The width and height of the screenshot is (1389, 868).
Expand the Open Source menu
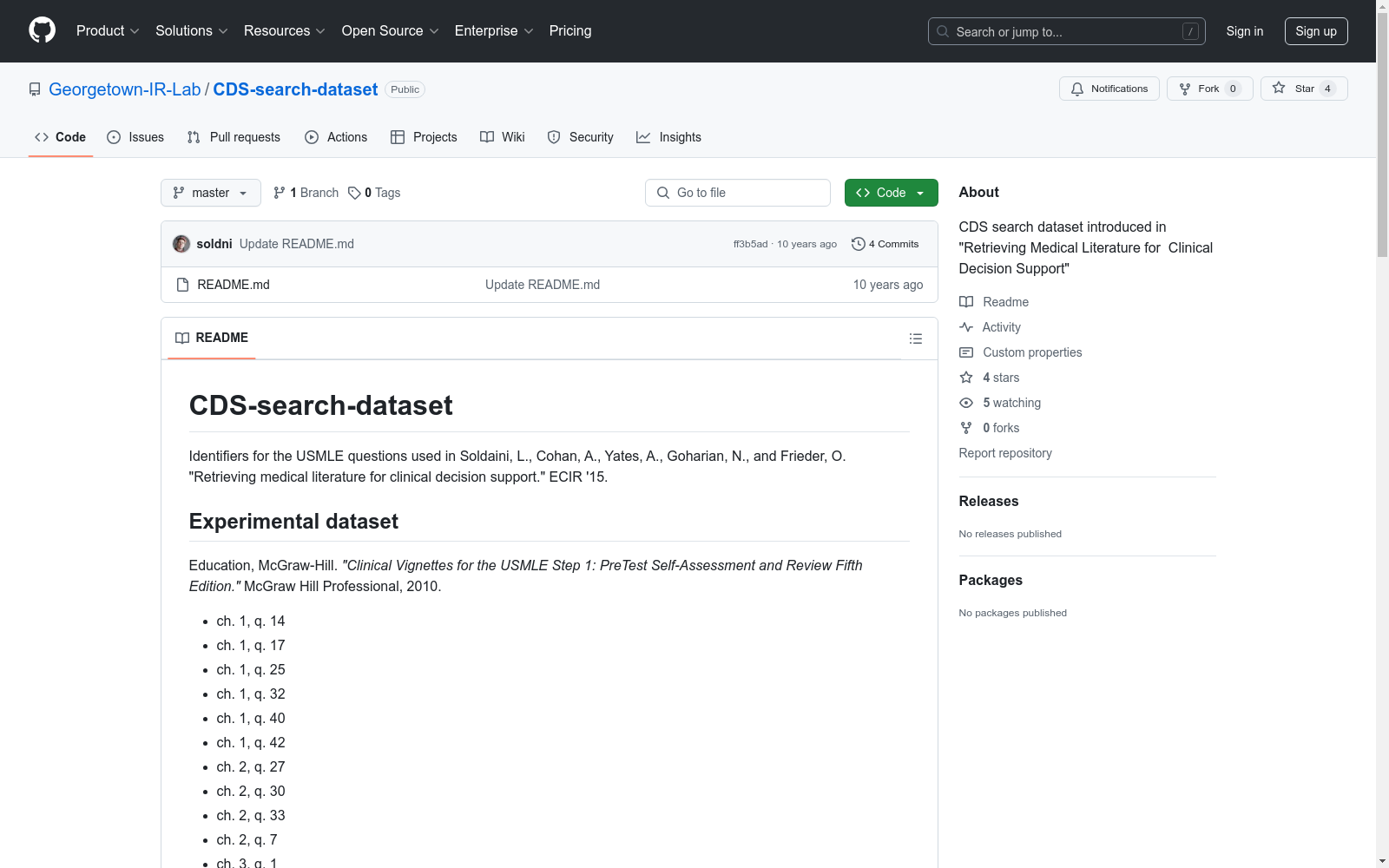click(x=390, y=31)
